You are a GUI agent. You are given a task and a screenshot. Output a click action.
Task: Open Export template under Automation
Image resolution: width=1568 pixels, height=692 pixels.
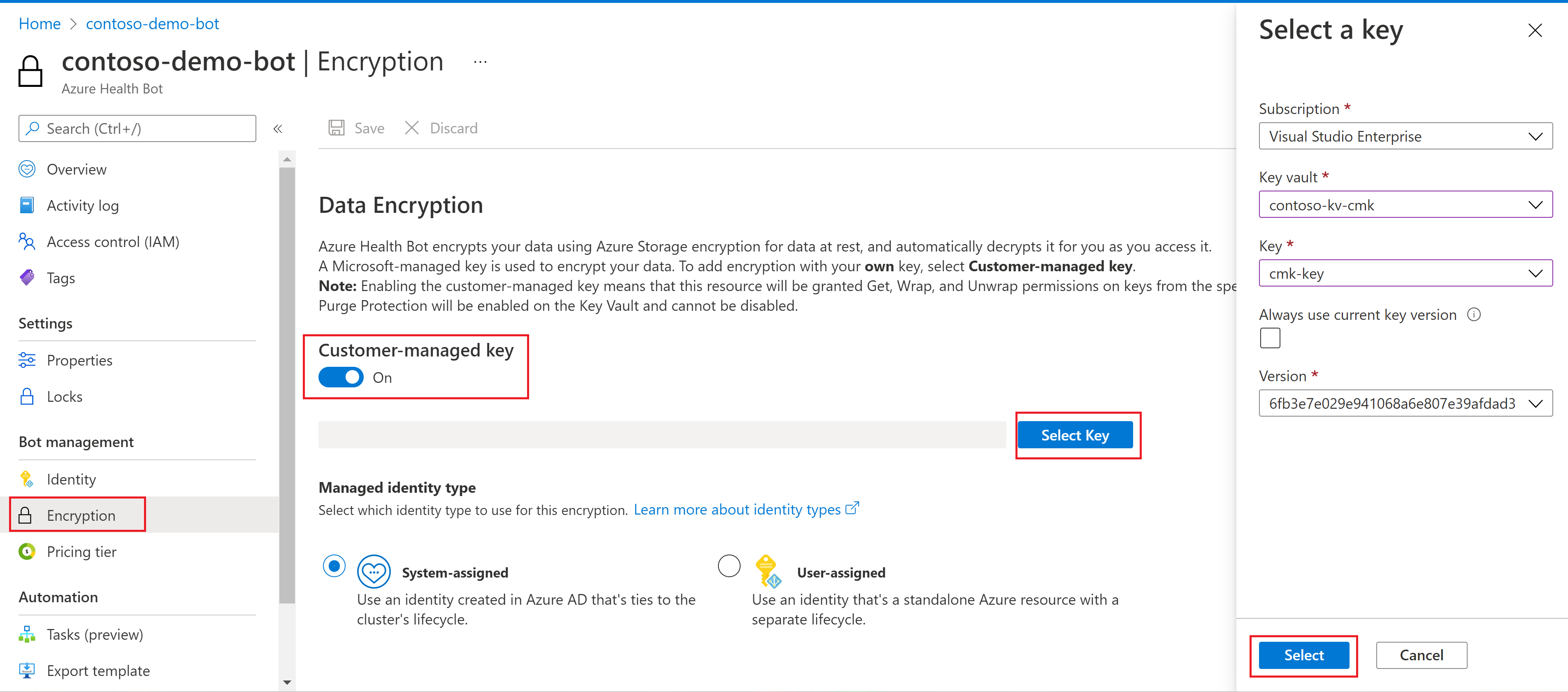(x=98, y=671)
